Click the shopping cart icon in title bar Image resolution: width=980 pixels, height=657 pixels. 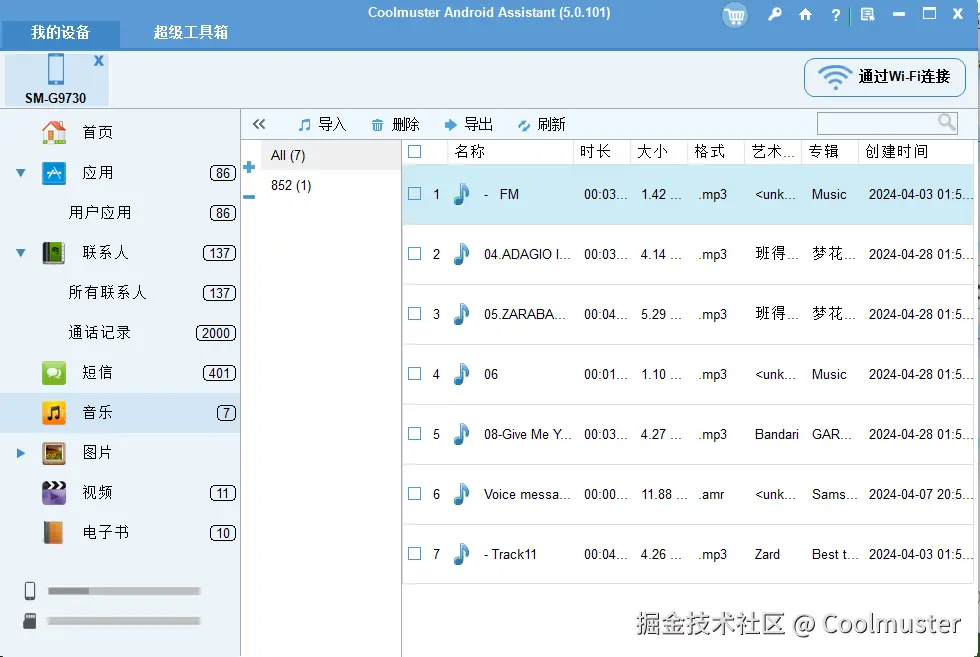(734, 16)
